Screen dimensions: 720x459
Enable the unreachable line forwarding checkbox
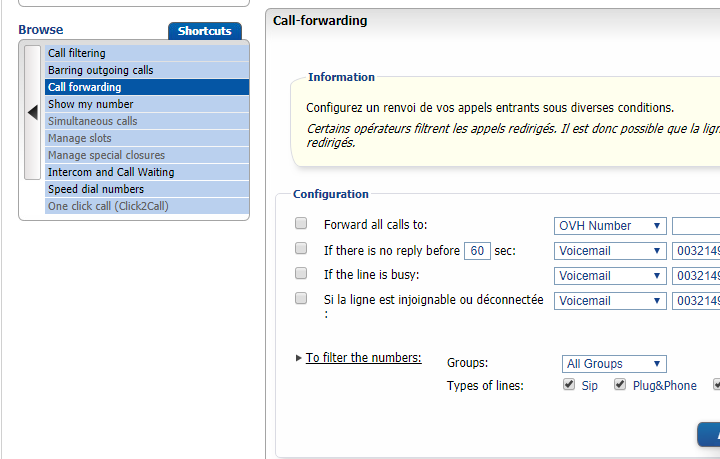point(301,298)
